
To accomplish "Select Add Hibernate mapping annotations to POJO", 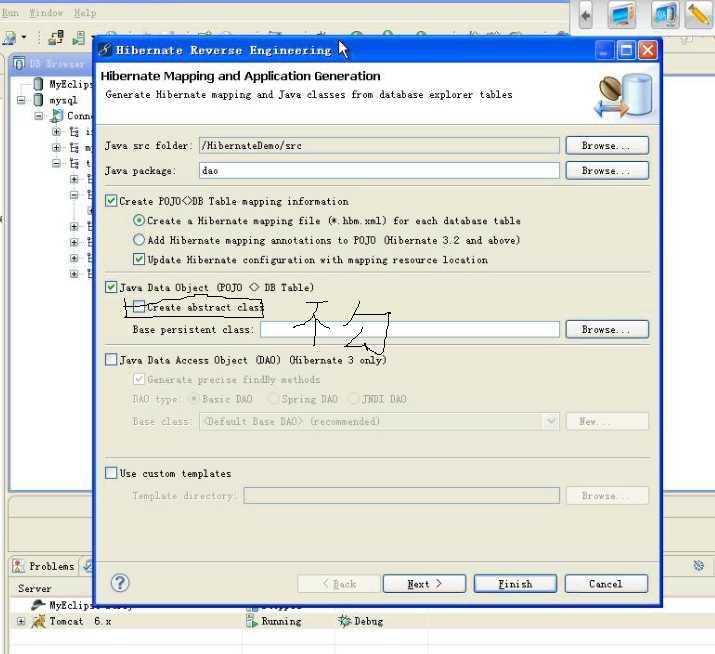I will tap(139, 240).
